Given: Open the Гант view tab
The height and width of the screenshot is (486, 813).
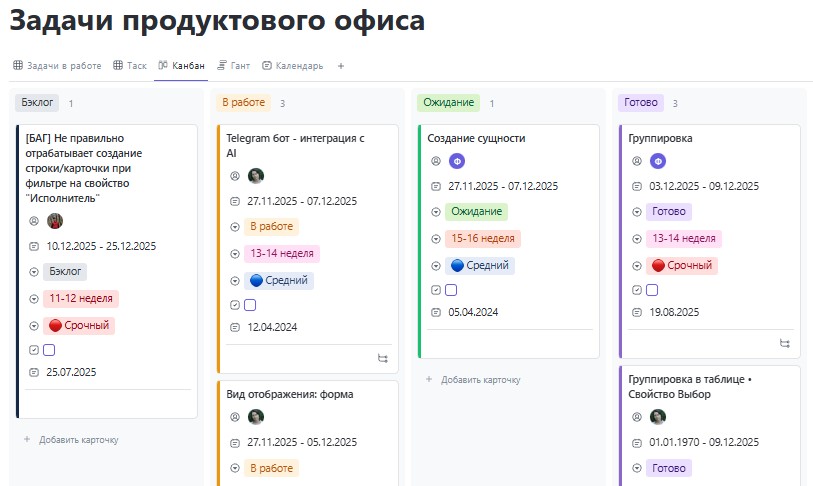Looking at the screenshot, I should [233, 66].
